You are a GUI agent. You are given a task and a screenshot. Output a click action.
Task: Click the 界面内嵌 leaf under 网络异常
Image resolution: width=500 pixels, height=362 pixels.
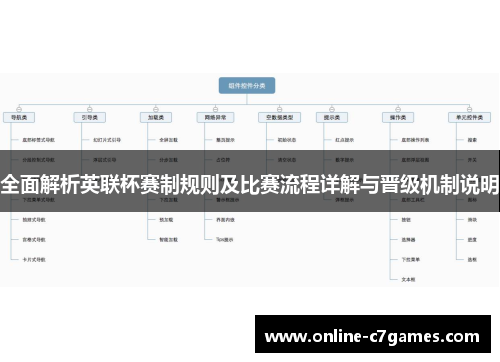coord(226,220)
